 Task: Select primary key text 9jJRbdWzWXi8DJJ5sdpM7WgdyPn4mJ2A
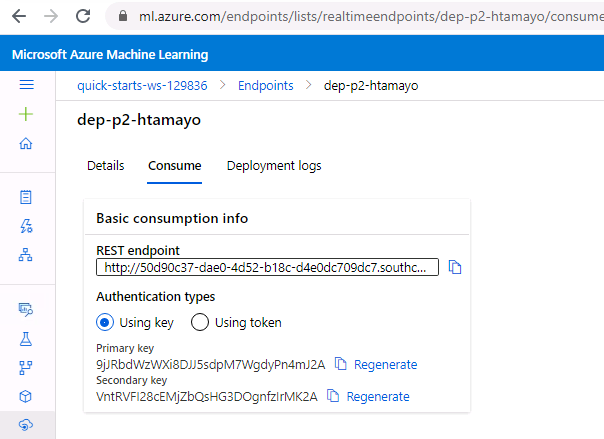211,364
